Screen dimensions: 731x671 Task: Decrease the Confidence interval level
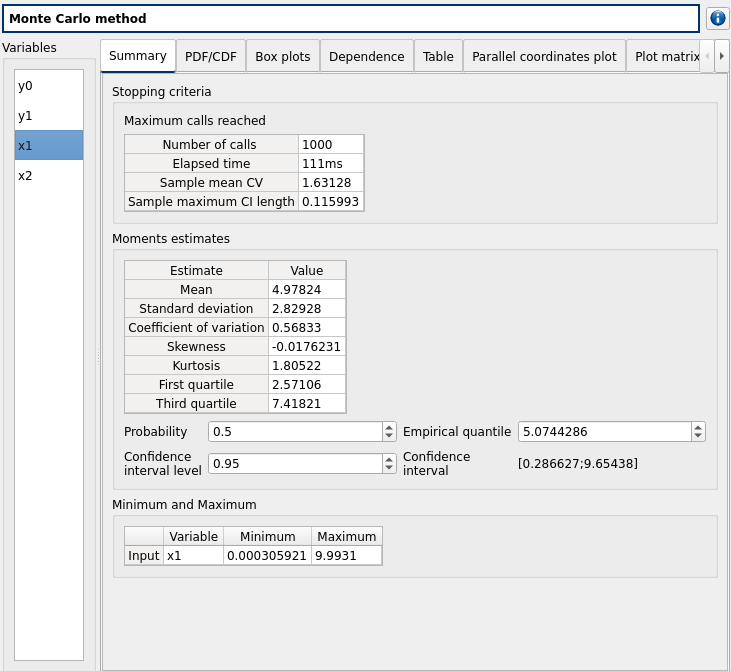pyautogui.click(x=389, y=468)
